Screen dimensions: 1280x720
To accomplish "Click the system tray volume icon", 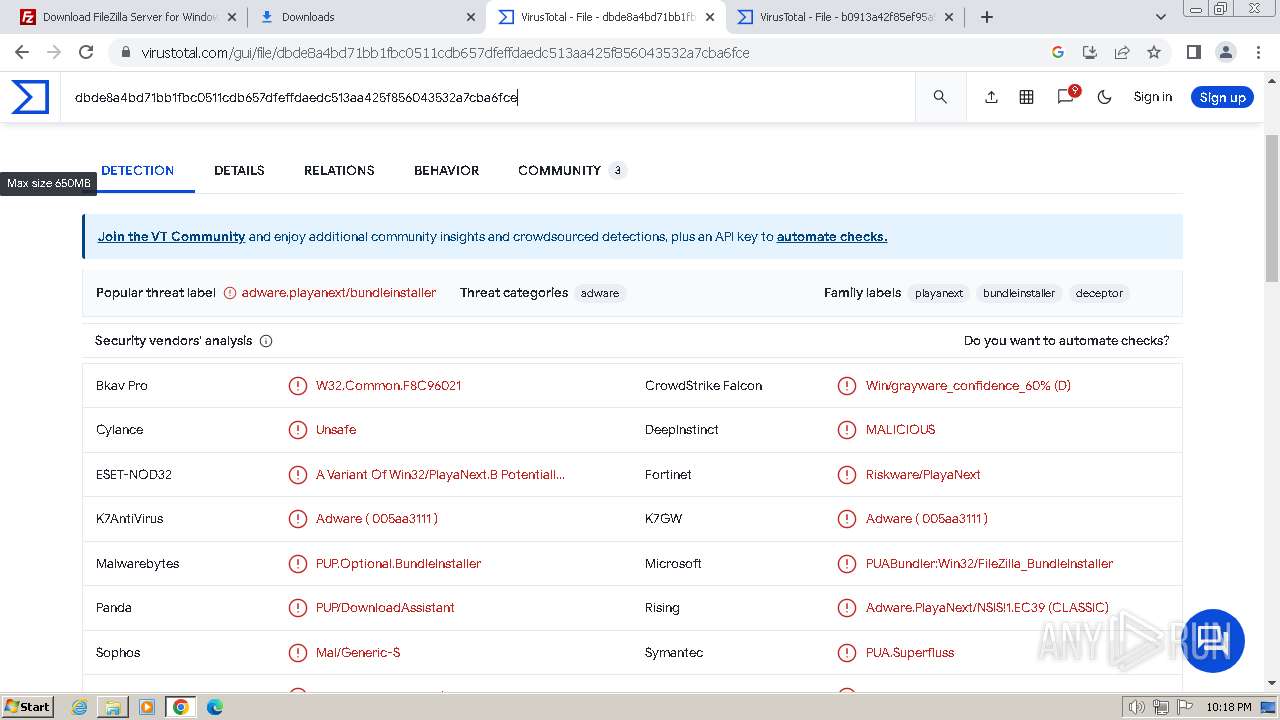I will click(x=1137, y=707).
